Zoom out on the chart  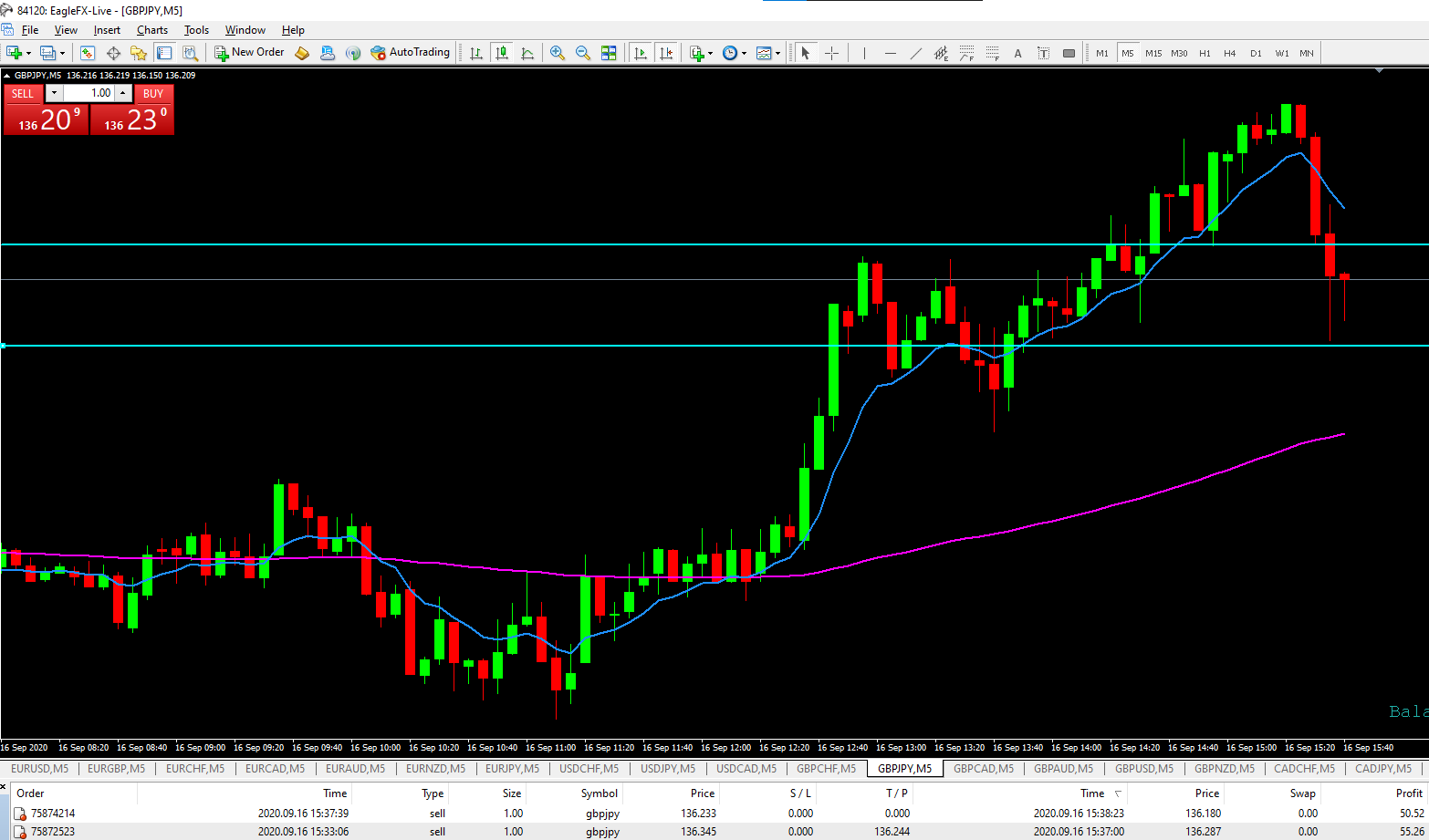[x=582, y=53]
